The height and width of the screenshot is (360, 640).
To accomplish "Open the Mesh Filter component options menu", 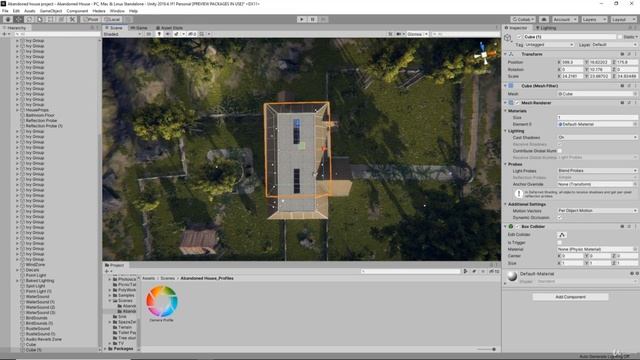I will pos(635,86).
